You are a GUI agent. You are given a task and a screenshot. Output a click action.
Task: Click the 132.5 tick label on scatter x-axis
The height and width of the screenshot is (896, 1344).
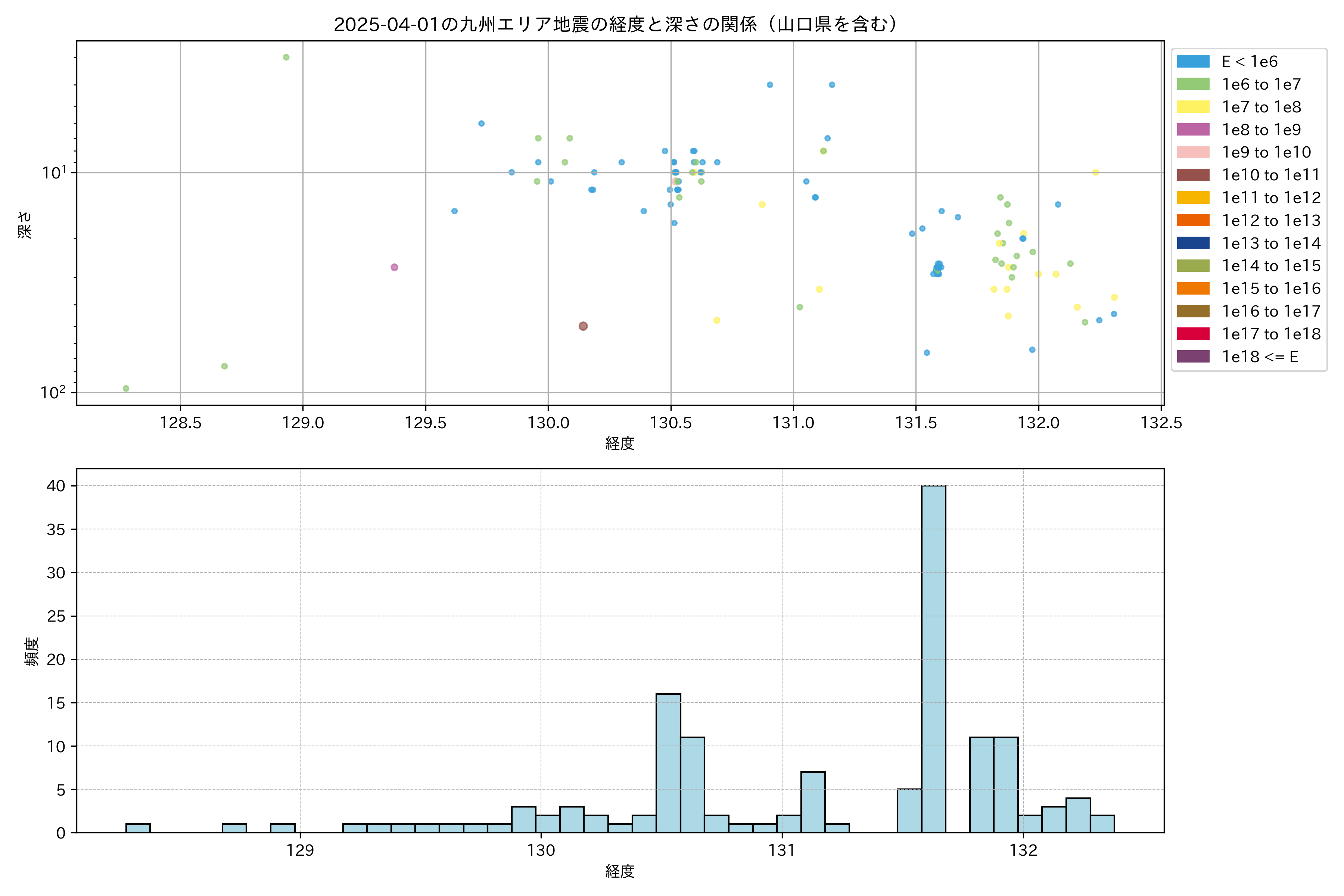(1161, 423)
